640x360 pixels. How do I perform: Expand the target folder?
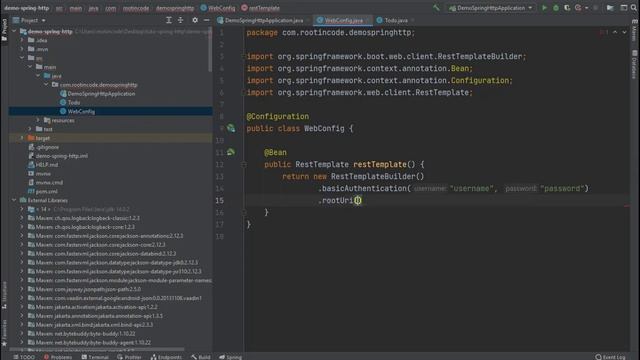click(x=22, y=138)
